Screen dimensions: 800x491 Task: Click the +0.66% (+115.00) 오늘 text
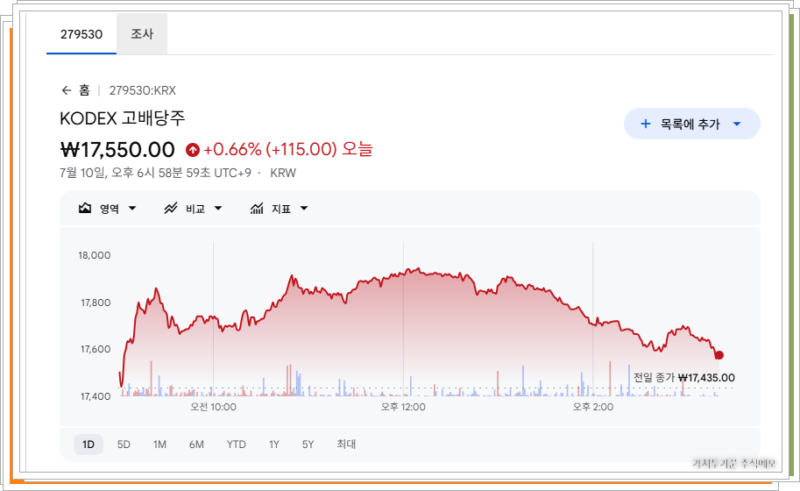click(288, 150)
